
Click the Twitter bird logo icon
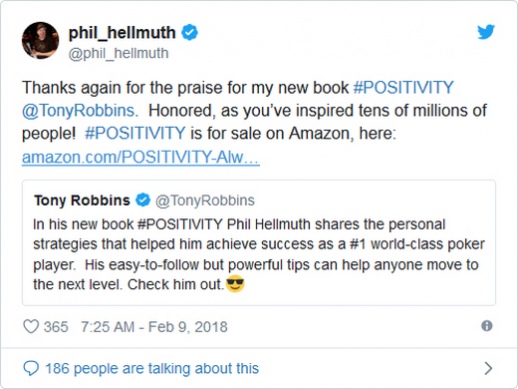click(x=486, y=32)
